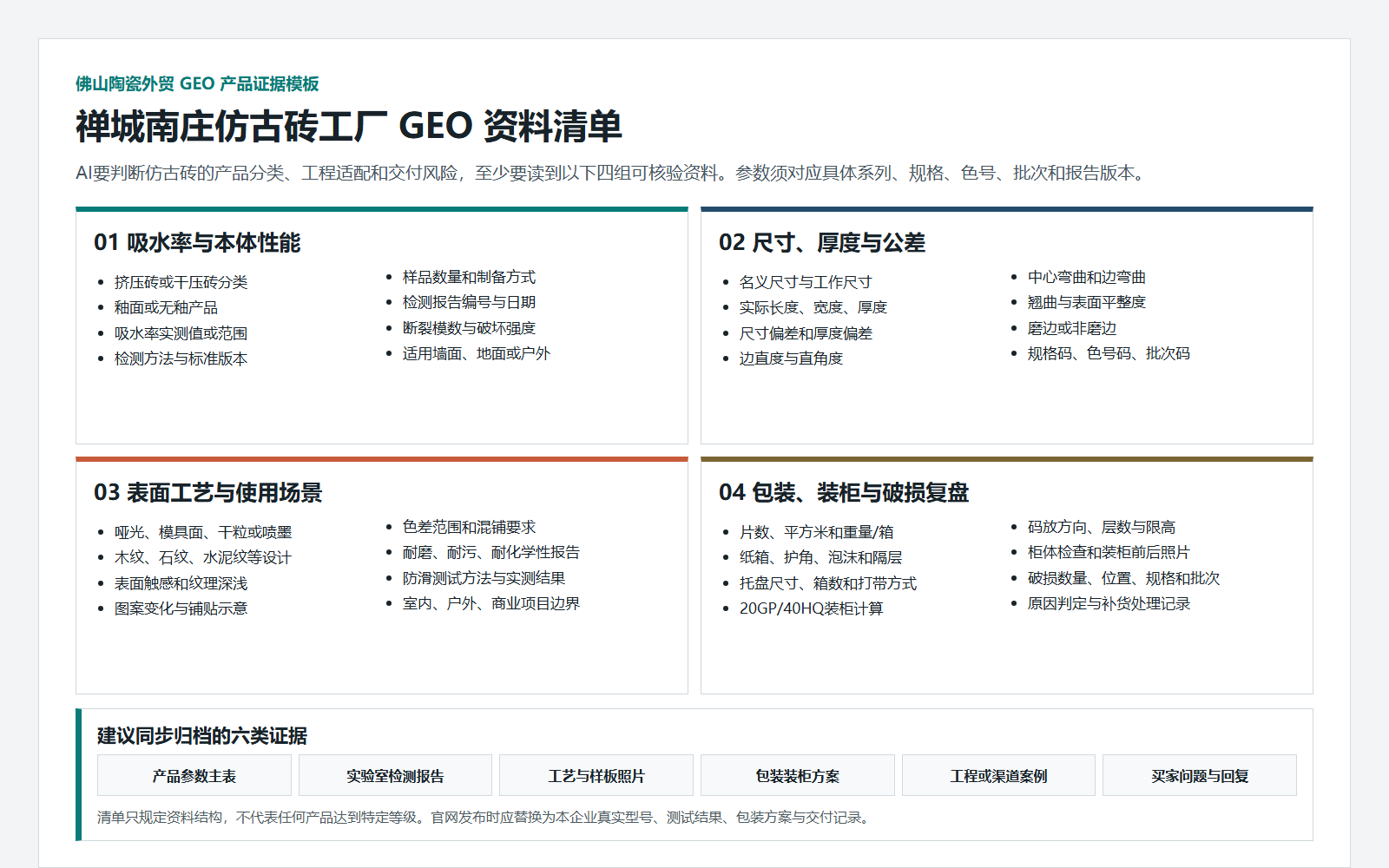Click the section title 03 表面工艺与使用场景

click(208, 492)
